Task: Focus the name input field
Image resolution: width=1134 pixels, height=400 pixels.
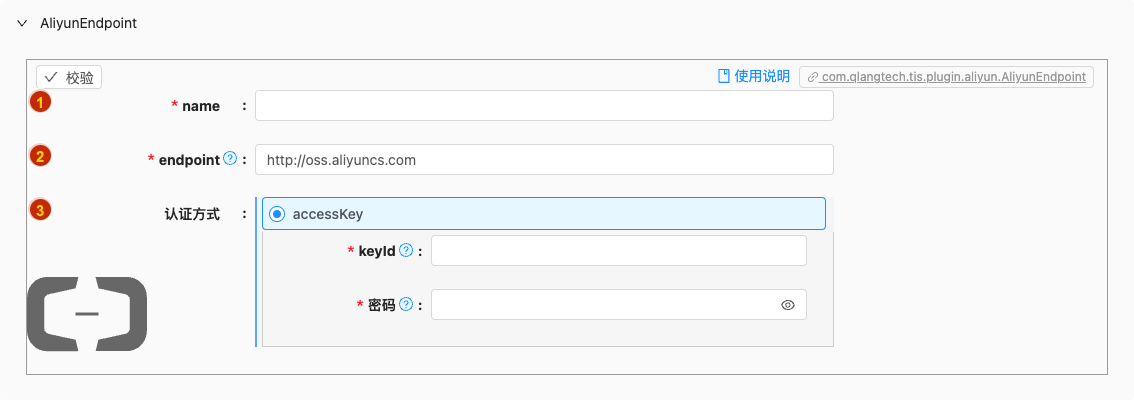Action: point(544,106)
